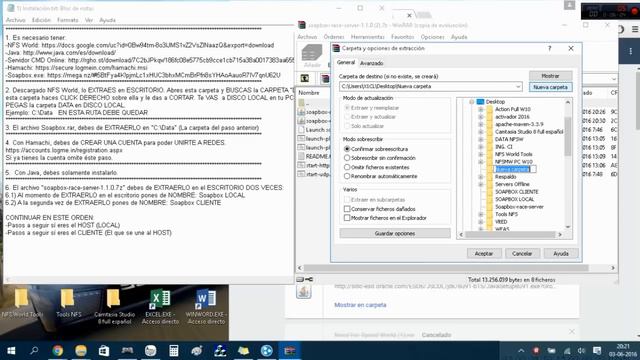Click WinRAR up-folder icon beside address bar
Viewport: 640px width, 360px height.
click(x=304, y=78)
